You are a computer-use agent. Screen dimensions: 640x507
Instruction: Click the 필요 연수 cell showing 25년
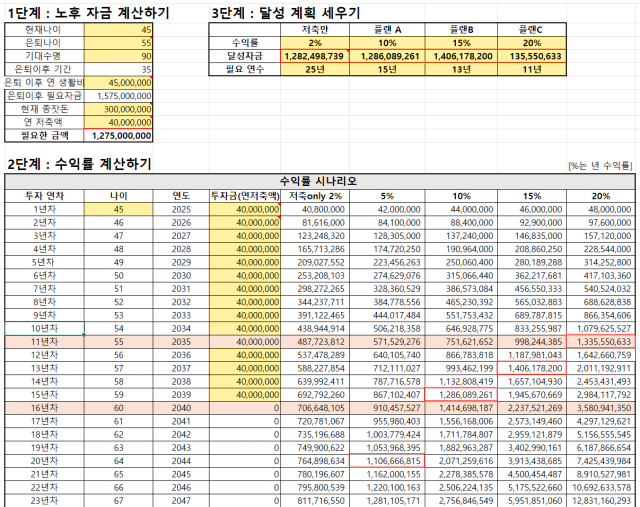tap(315, 69)
